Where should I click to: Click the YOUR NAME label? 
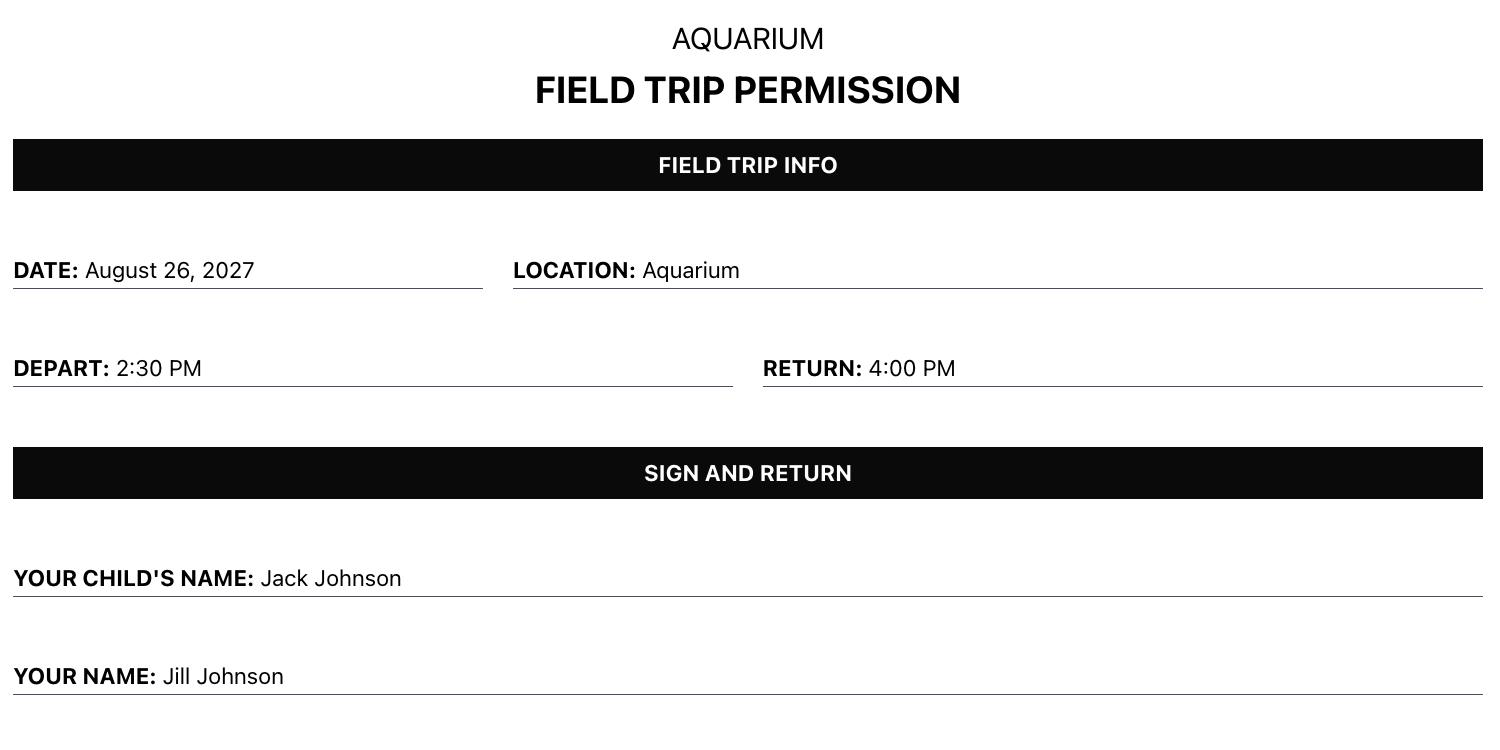[84, 677]
